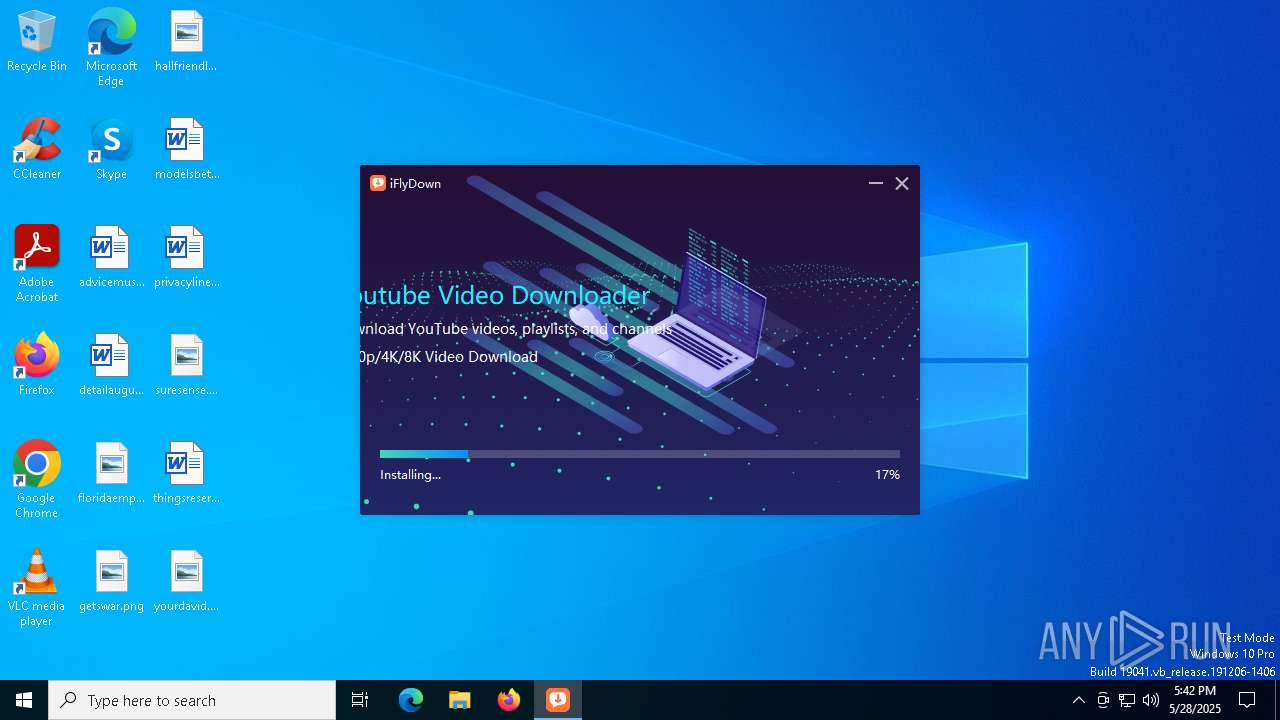This screenshot has height=720, width=1280.
Task: Open Firefox from the taskbar
Action: tap(509, 700)
